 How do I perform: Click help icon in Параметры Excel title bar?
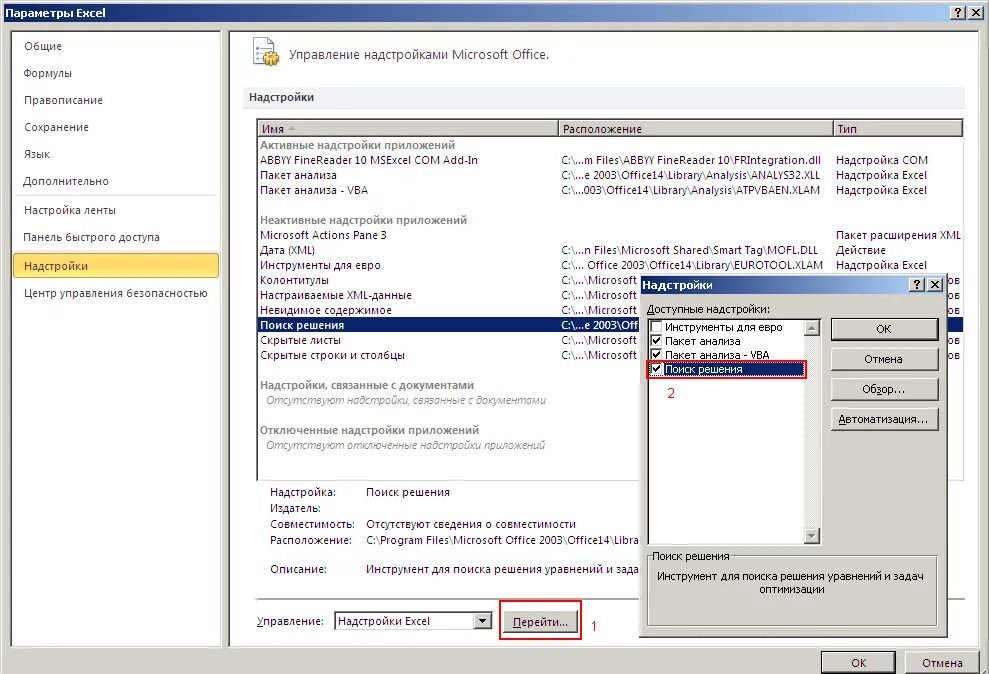[958, 12]
